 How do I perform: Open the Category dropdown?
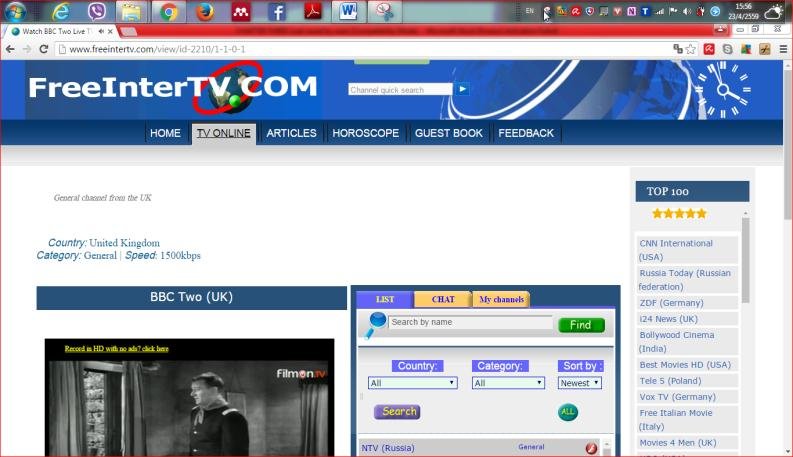point(508,383)
